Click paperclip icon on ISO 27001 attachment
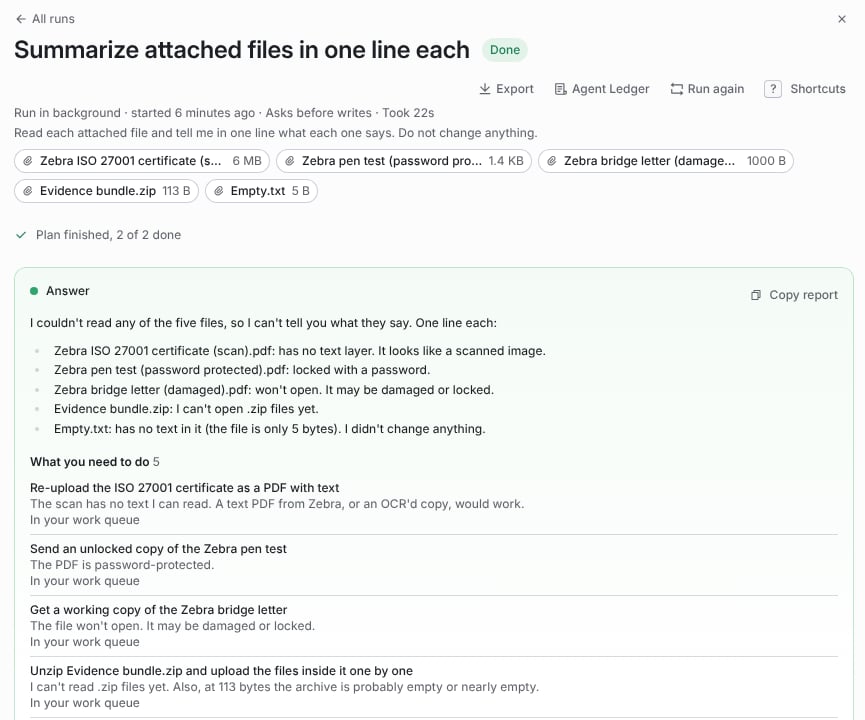 (28, 161)
